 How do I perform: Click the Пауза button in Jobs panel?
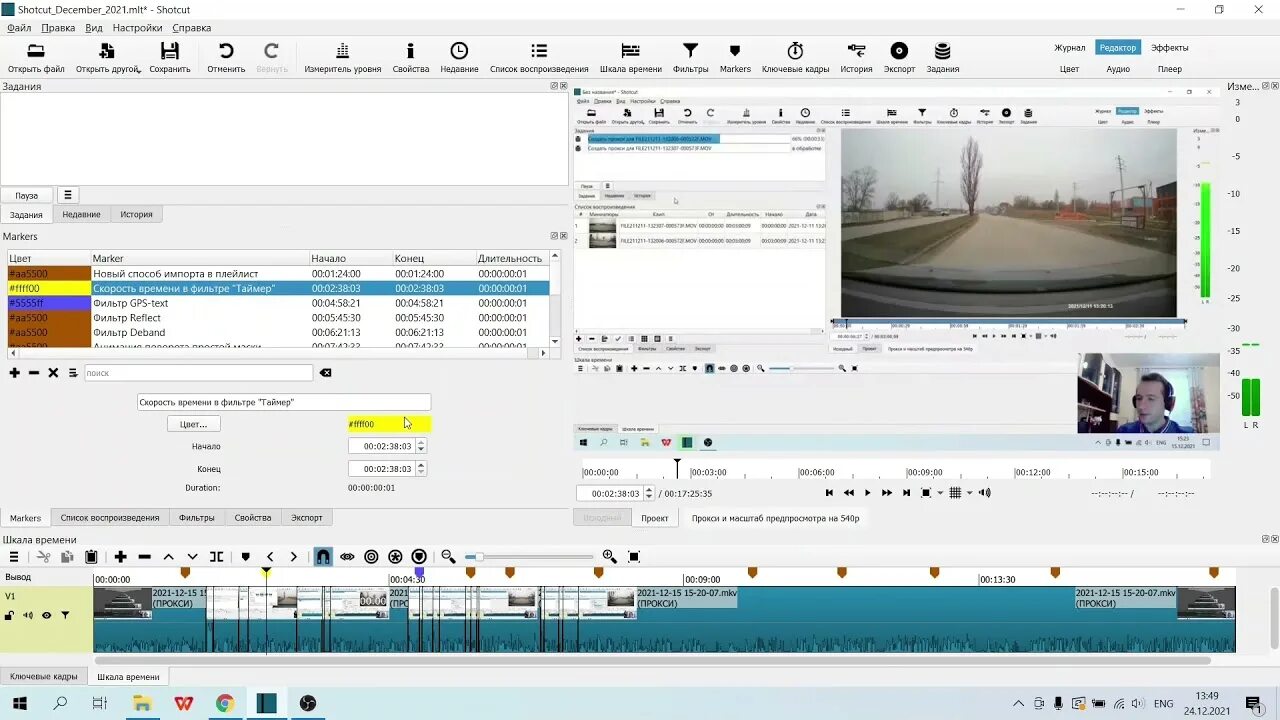[26, 195]
